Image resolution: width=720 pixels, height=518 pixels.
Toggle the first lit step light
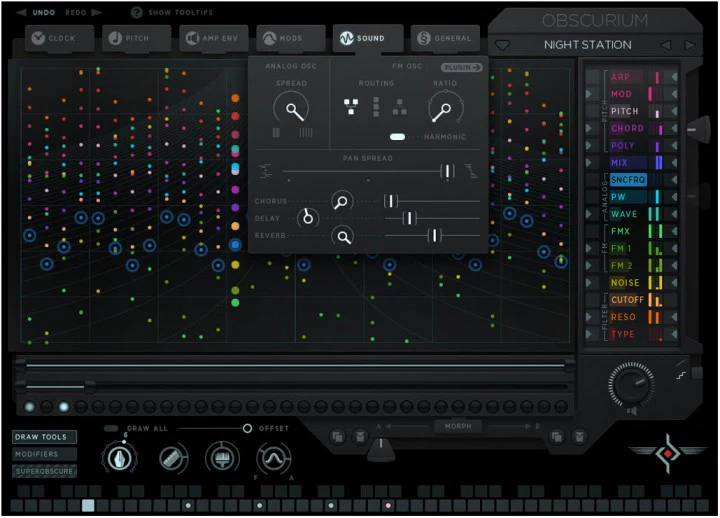point(29,407)
